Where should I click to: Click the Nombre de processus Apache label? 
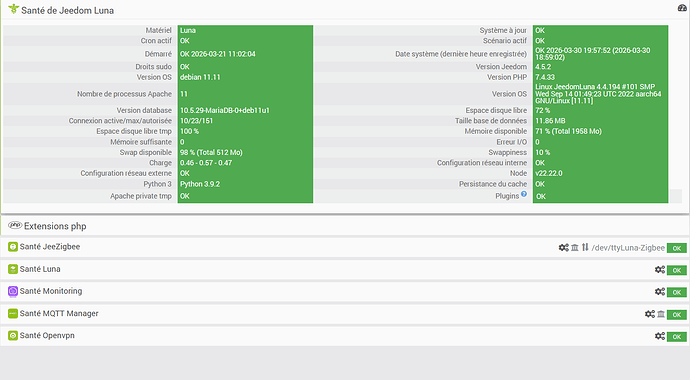pyautogui.click(x=125, y=94)
